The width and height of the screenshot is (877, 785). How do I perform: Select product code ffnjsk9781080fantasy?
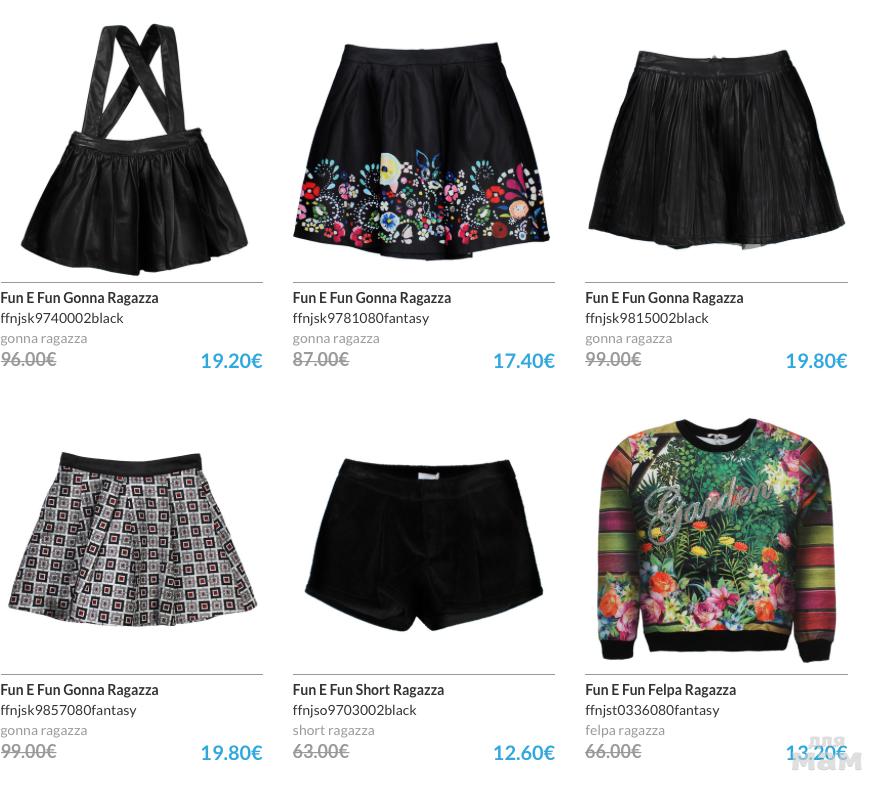[x=361, y=318]
